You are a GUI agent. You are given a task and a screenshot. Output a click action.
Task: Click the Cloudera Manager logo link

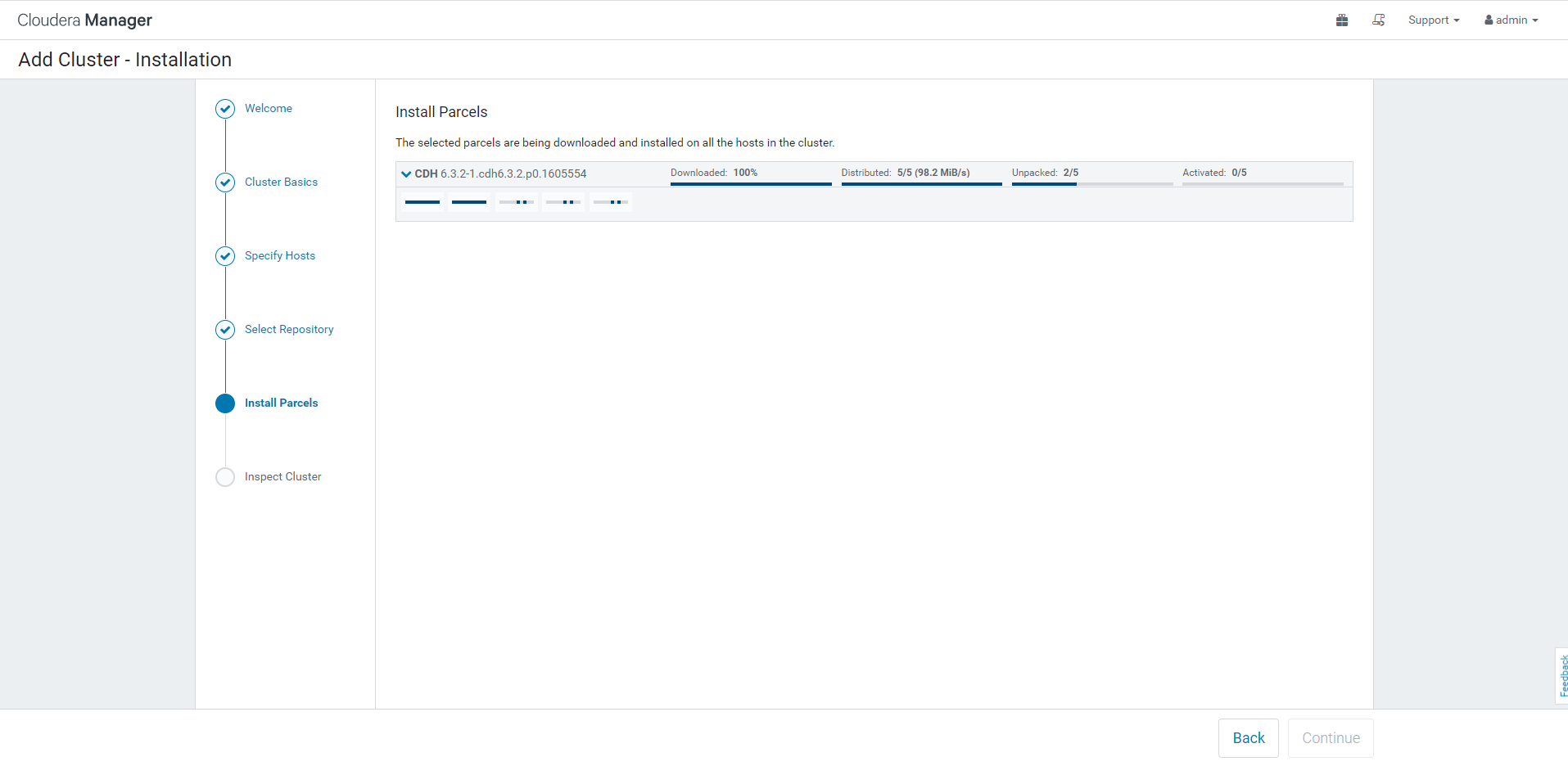(x=85, y=20)
